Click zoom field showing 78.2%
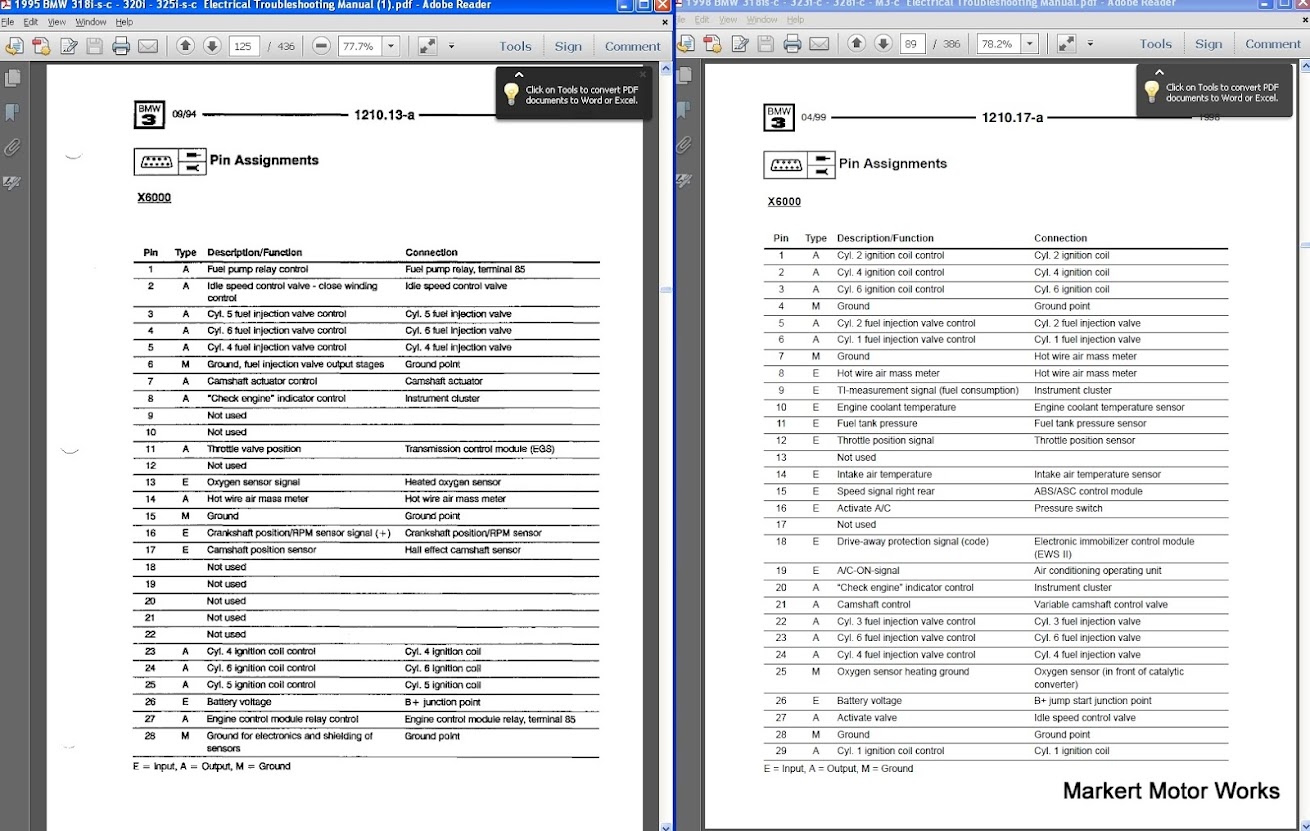 (x=998, y=44)
